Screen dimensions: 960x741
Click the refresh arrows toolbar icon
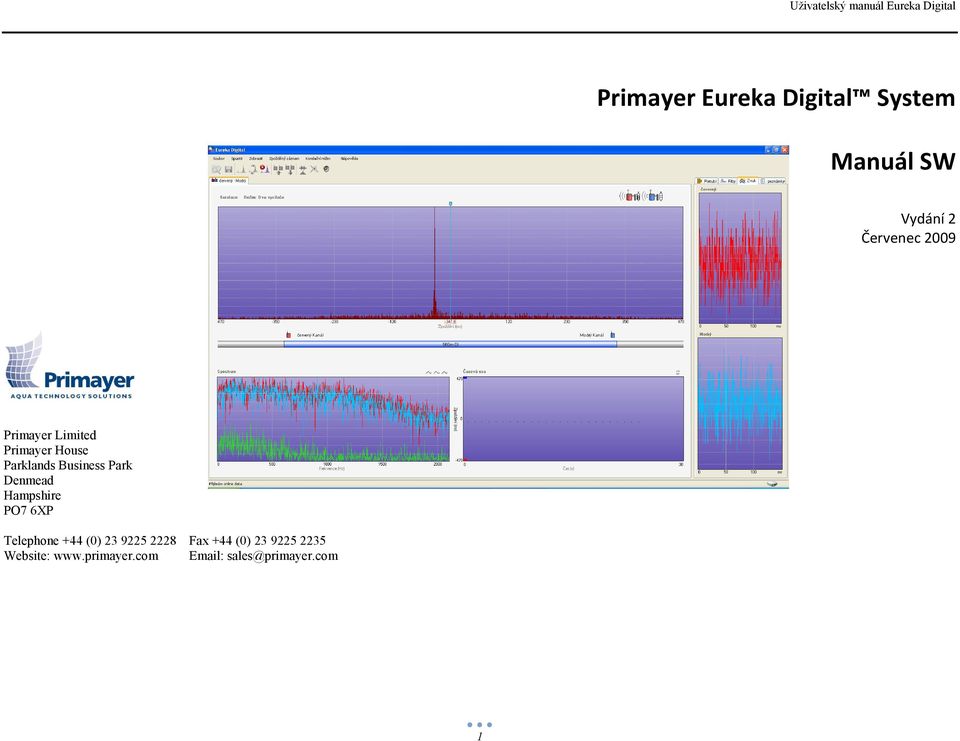[253, 170]
